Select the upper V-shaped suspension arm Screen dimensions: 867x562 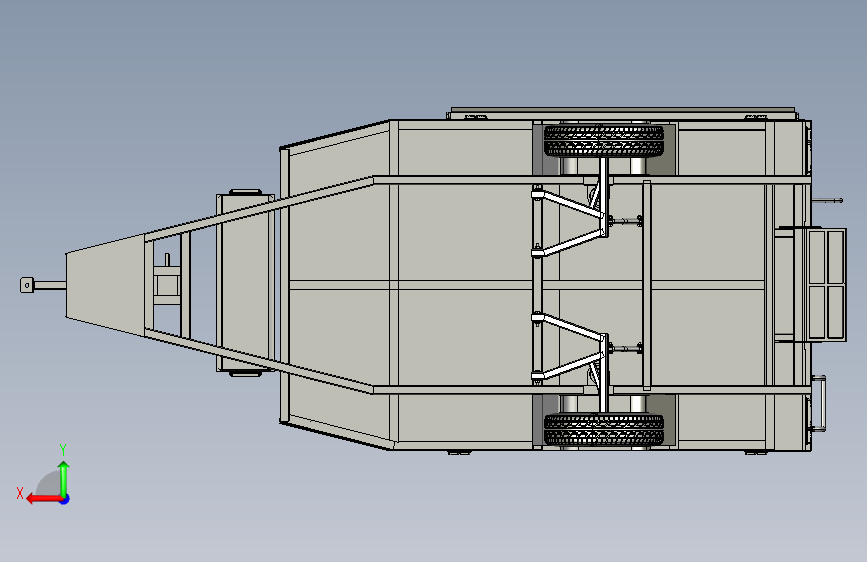[570, 222]
